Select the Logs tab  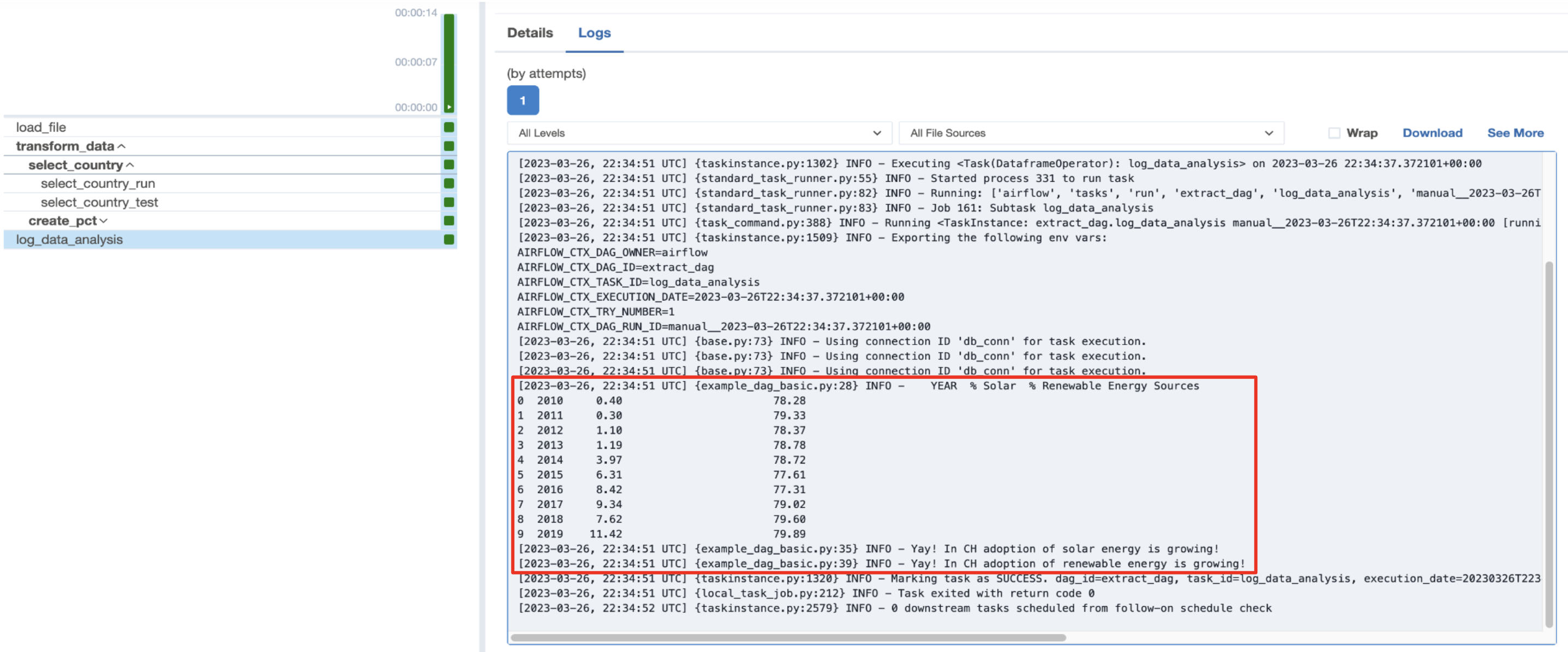pyautogui.click(x=593, y=33)
